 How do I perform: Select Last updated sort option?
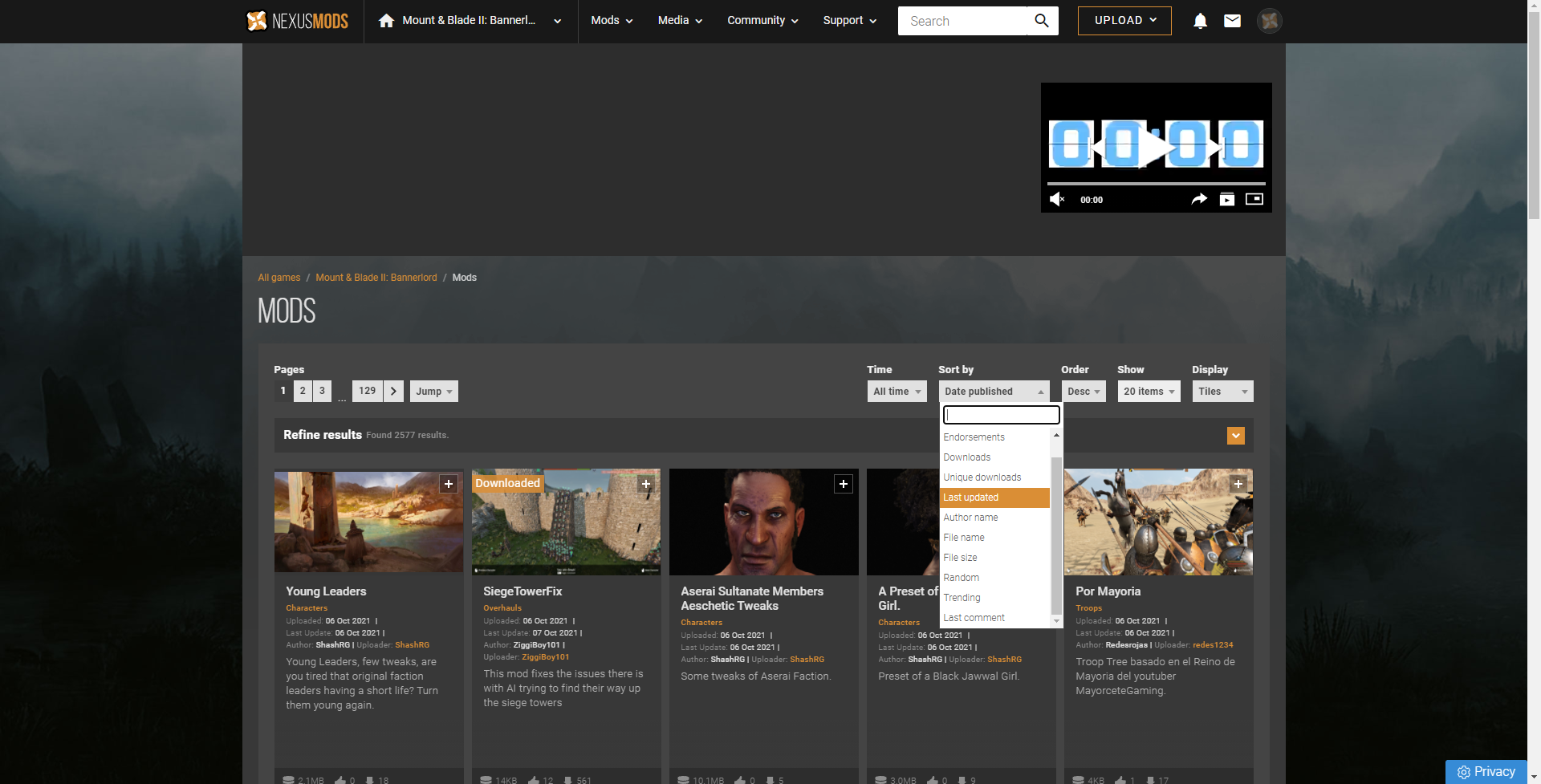coord(995,498)
